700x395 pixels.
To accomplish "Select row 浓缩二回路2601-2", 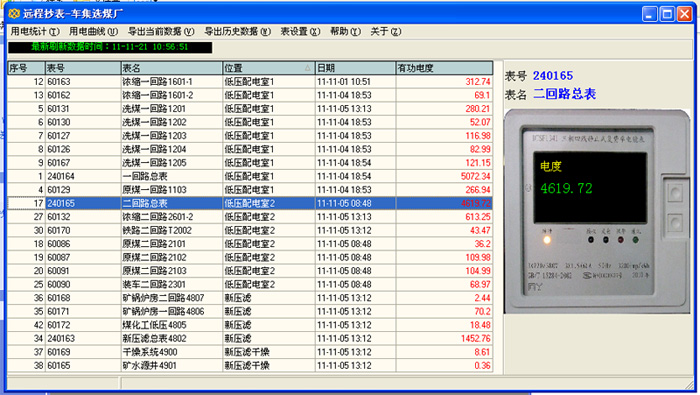I will click(x=250, y=217).
